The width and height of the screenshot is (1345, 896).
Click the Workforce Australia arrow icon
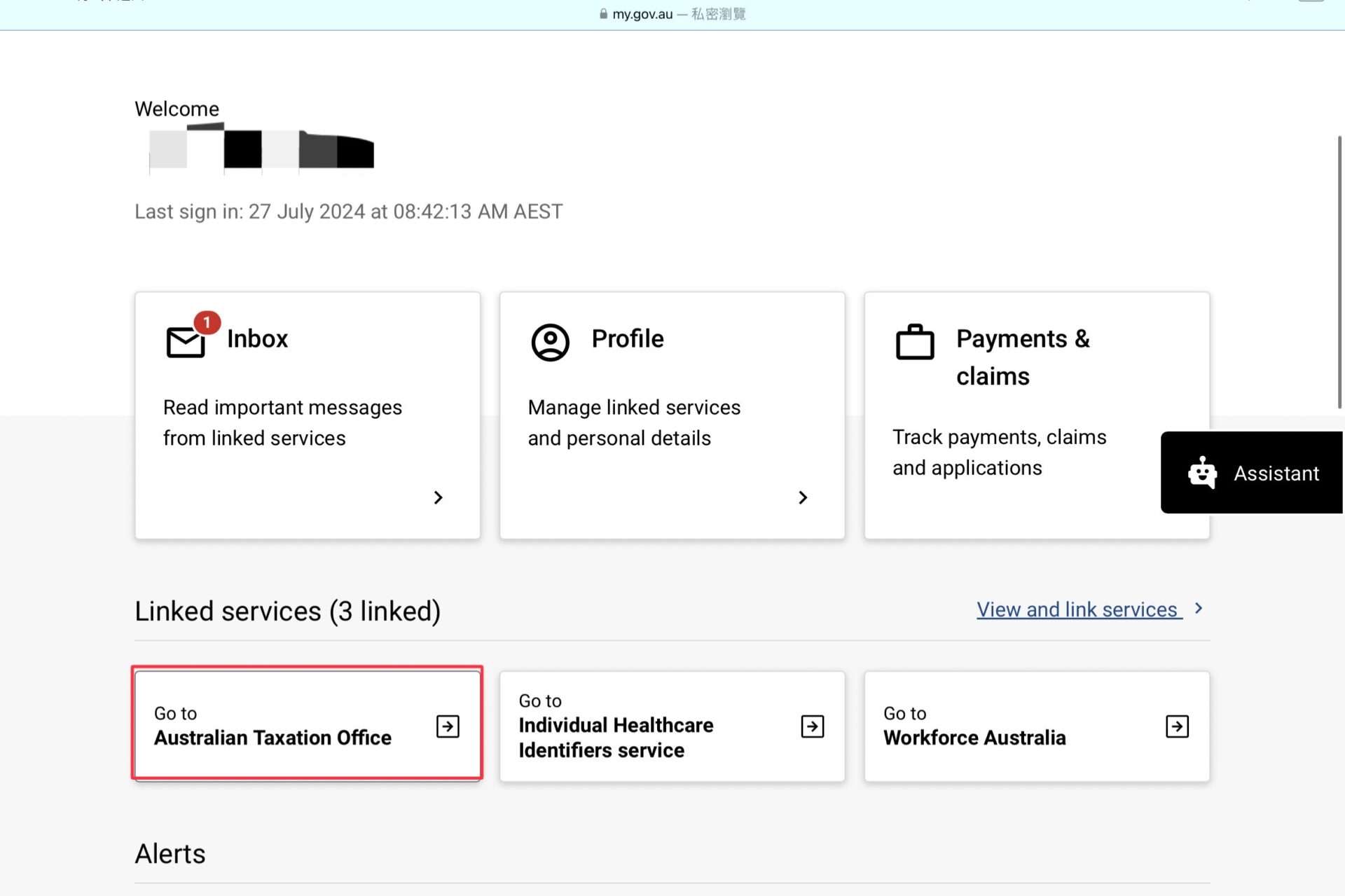coord(1177,726)
